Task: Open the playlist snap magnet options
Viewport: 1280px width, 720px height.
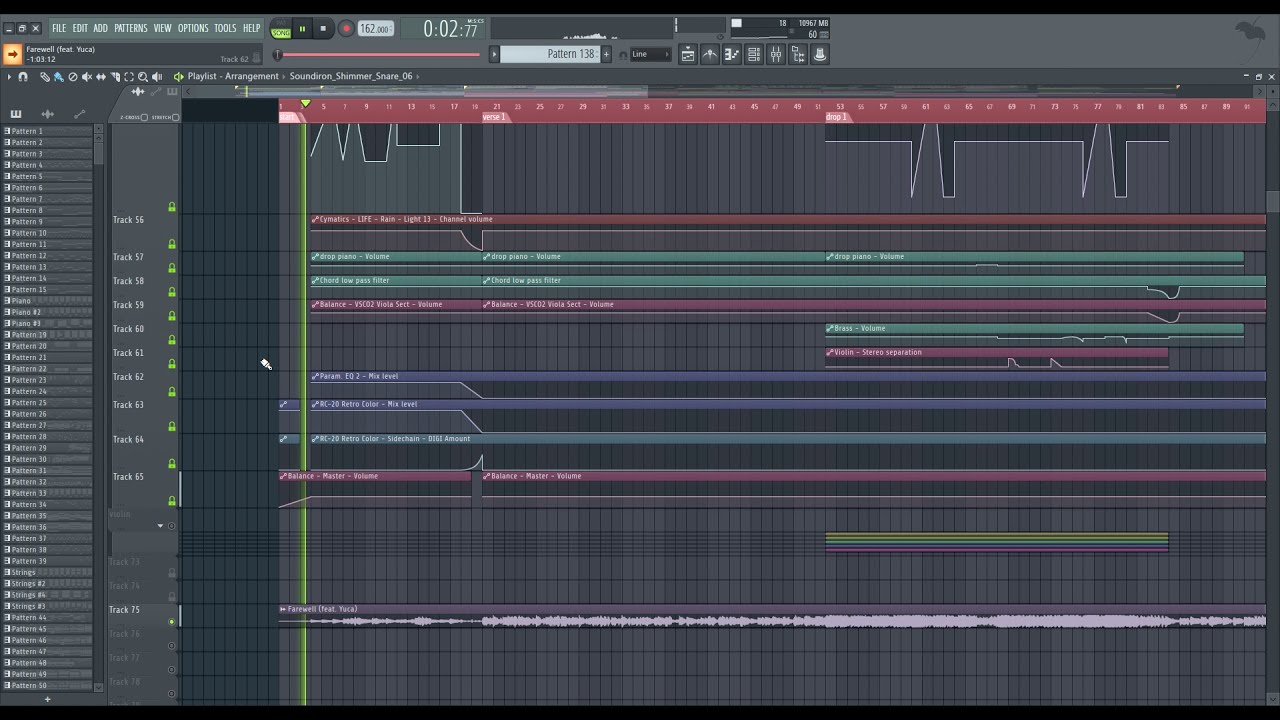Action: [23, 77]
